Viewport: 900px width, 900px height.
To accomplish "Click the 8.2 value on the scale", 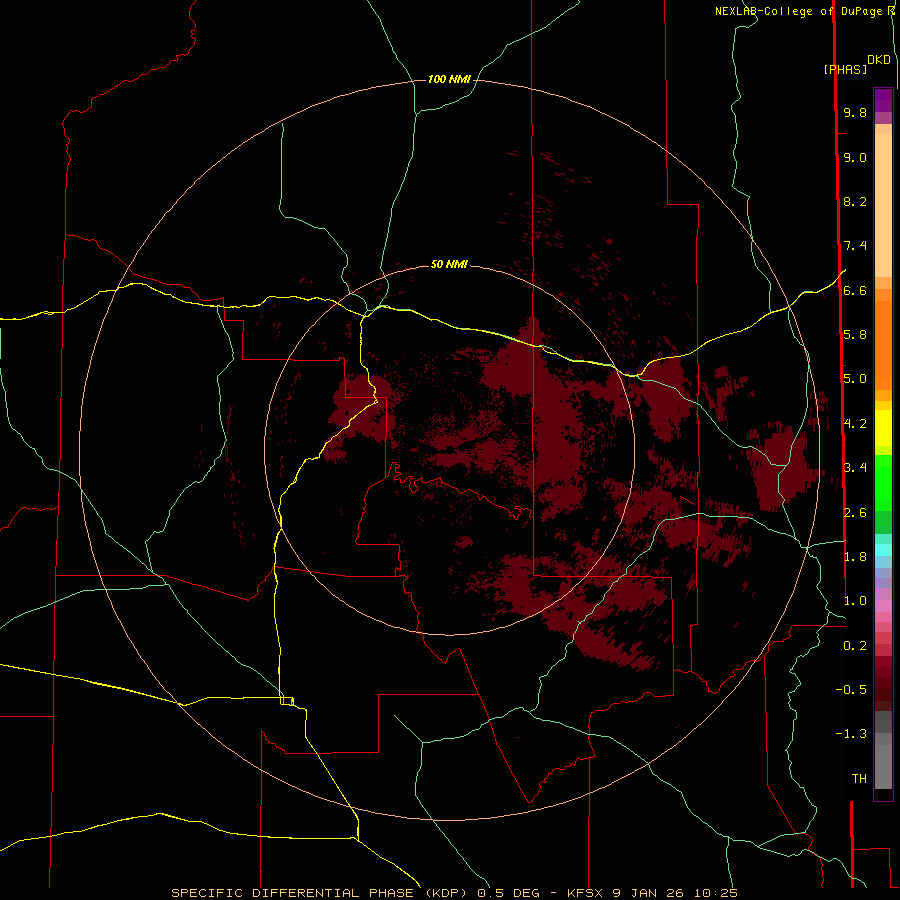I will tap(855, 201).
